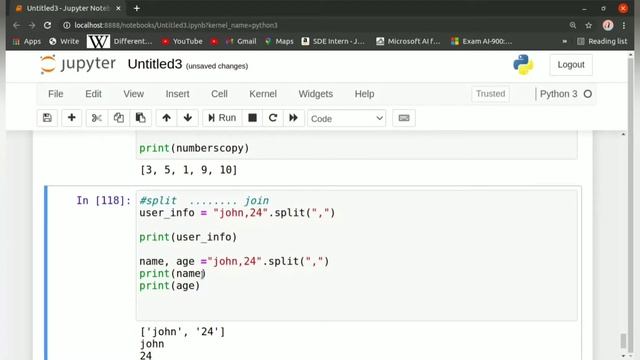
Task: Open the Wikipedia Different... bookmark
Action: [120, 41]
